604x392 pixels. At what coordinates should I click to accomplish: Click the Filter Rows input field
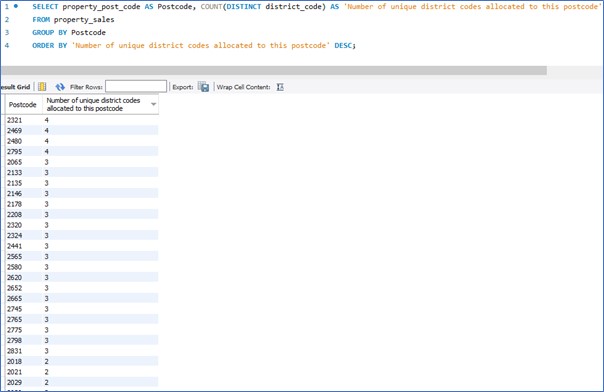point(136,87)
